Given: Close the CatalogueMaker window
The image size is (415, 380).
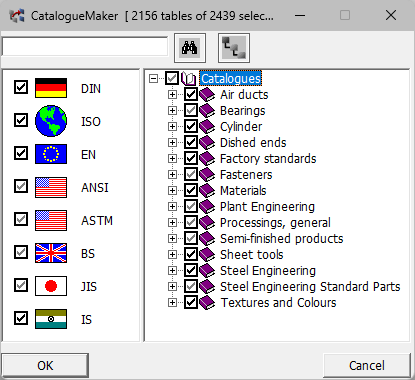Looking at the screenshot, I should [x=391, y=15].
